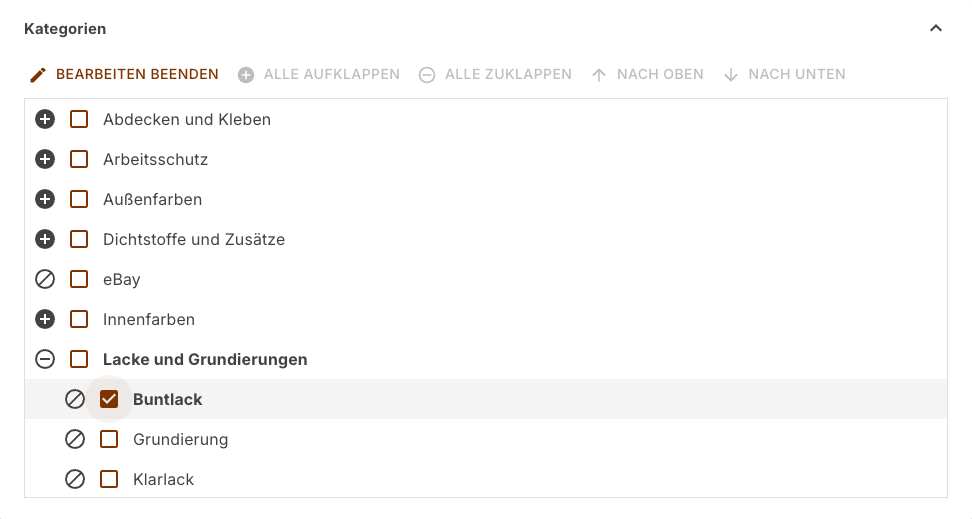The height and width of the screenshot is (519, 972).
Task: Click the no-children icon next to eBay
Action: (45, 279)
